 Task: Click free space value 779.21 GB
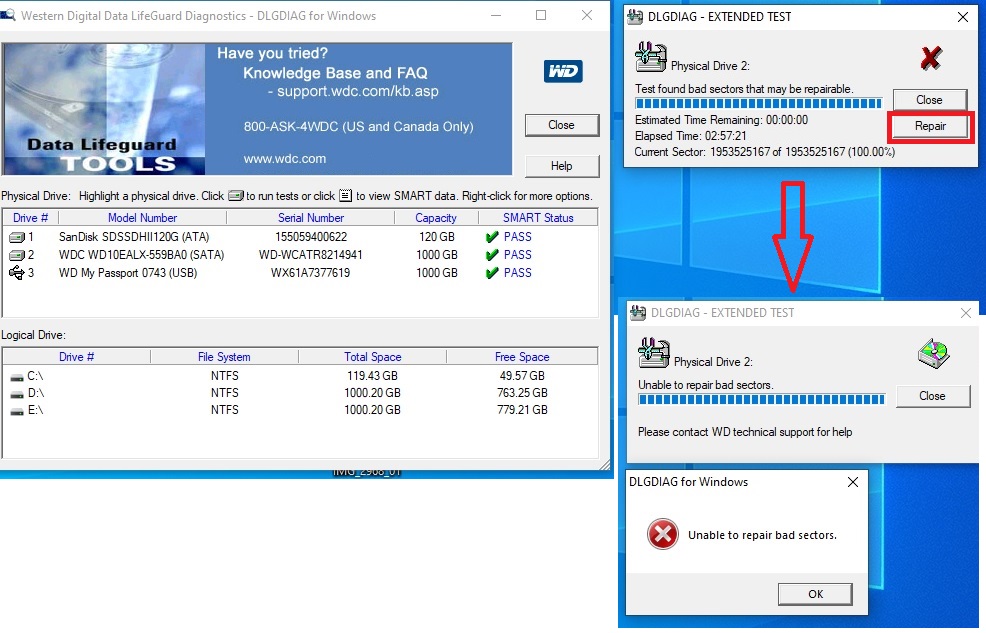point(522,410)
